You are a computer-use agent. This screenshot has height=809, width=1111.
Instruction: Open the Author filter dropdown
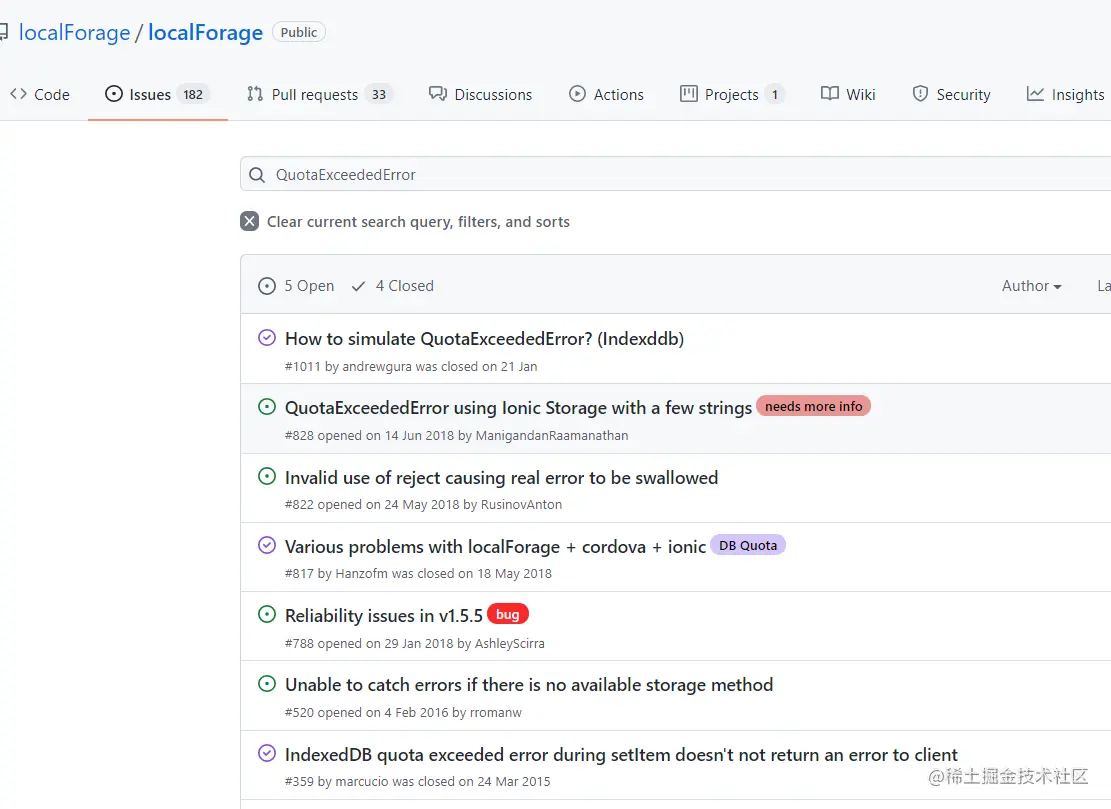(x=1031, y=286)
